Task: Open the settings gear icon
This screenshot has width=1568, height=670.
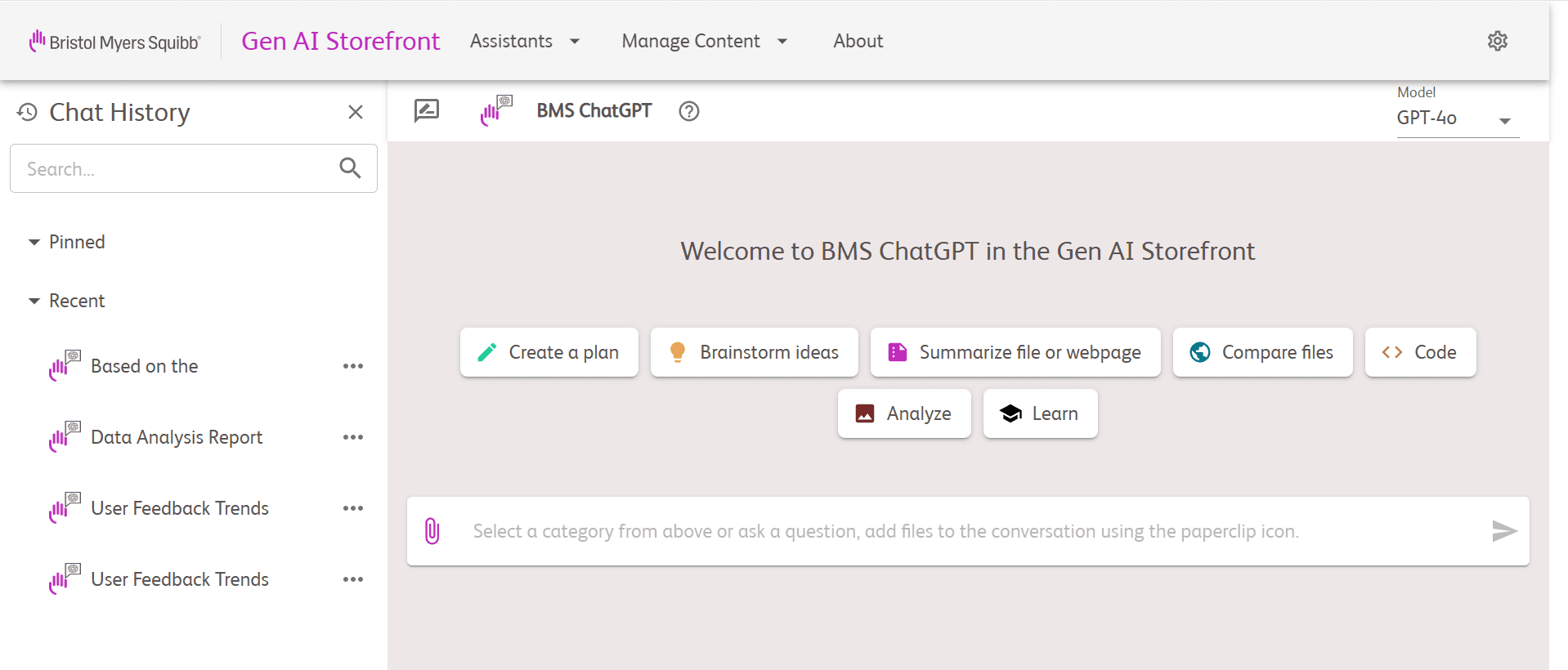Action: coord(1497,41)
